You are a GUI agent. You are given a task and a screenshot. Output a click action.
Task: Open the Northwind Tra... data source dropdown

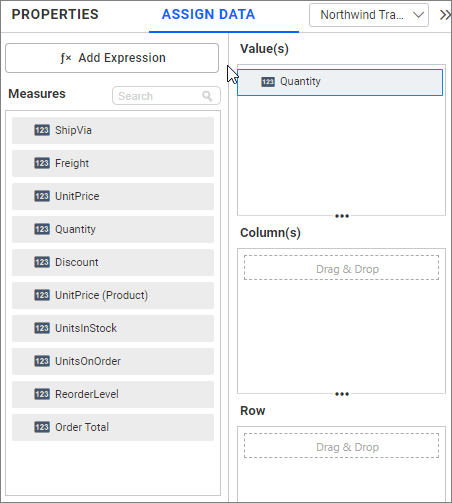[369, 15]
